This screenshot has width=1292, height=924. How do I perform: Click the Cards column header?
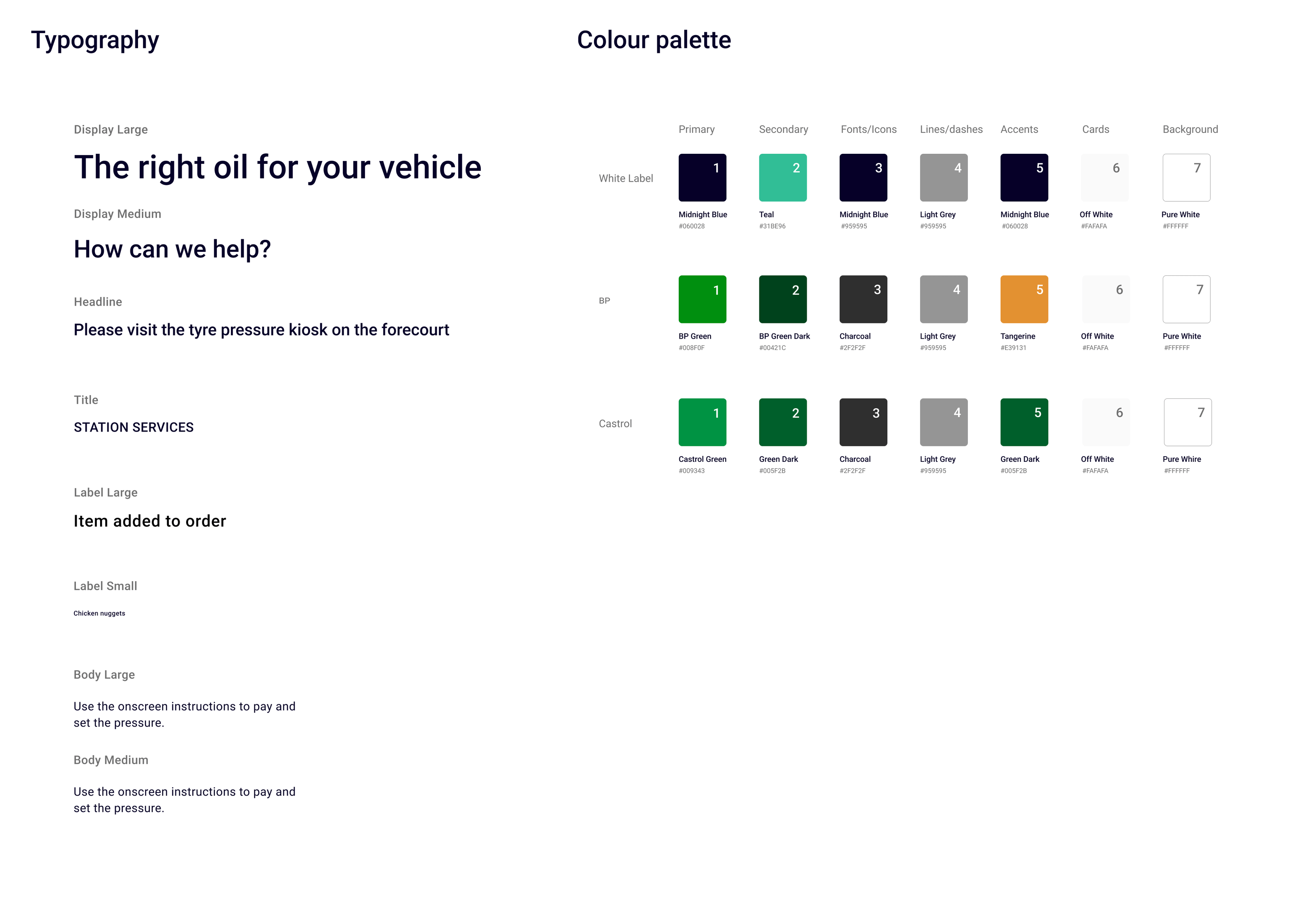pyautogui.click(x=1096, y=130)
